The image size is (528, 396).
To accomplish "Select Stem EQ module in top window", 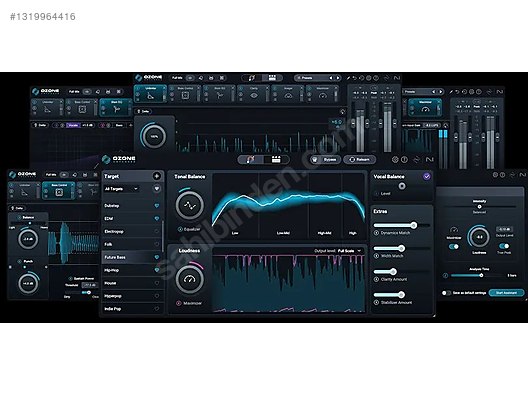I will tap(219, 93).
